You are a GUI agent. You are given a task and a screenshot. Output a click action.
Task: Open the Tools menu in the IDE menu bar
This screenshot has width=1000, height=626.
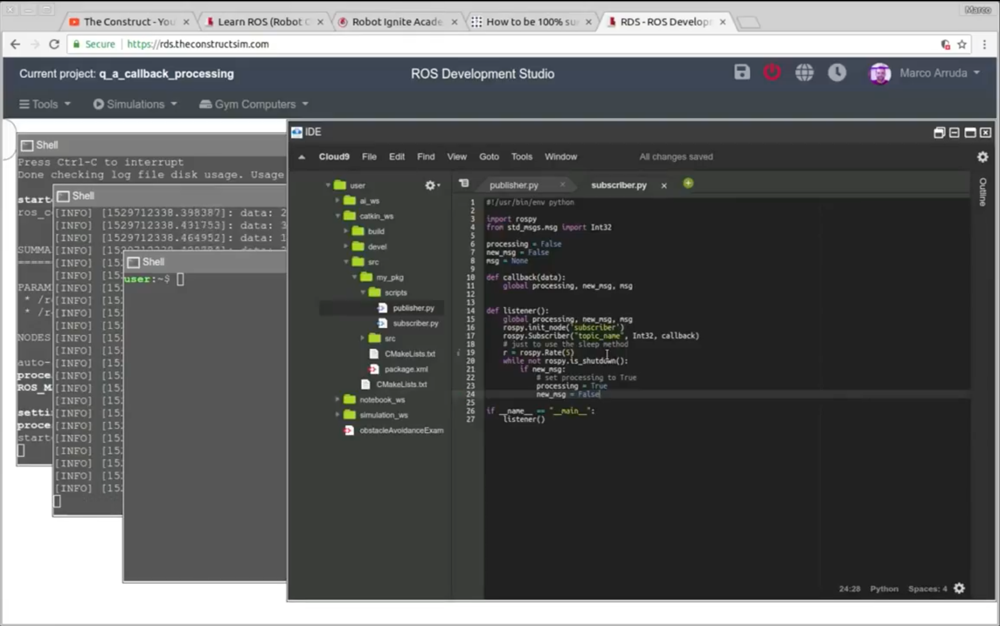[522, 157]
